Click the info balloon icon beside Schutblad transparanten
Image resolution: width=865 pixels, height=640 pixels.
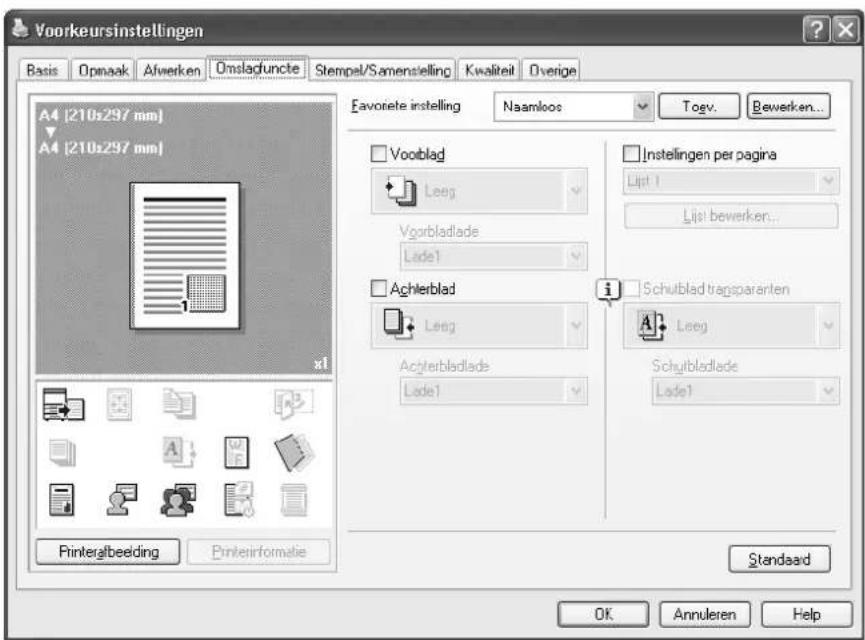(608, 289)
